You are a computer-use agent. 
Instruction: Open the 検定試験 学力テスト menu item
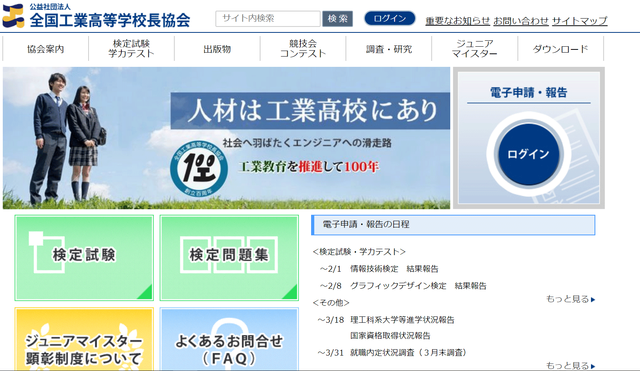131,49
